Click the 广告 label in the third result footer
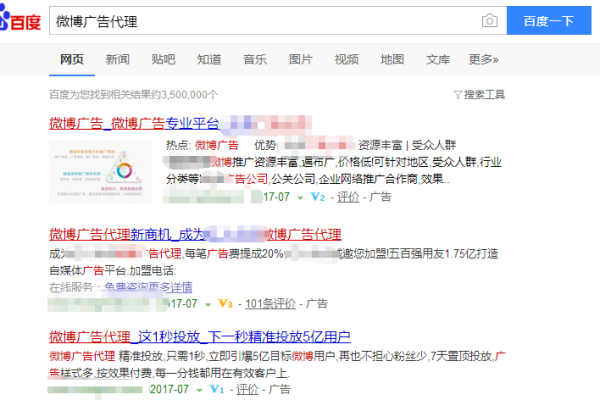 coord(279,390)
